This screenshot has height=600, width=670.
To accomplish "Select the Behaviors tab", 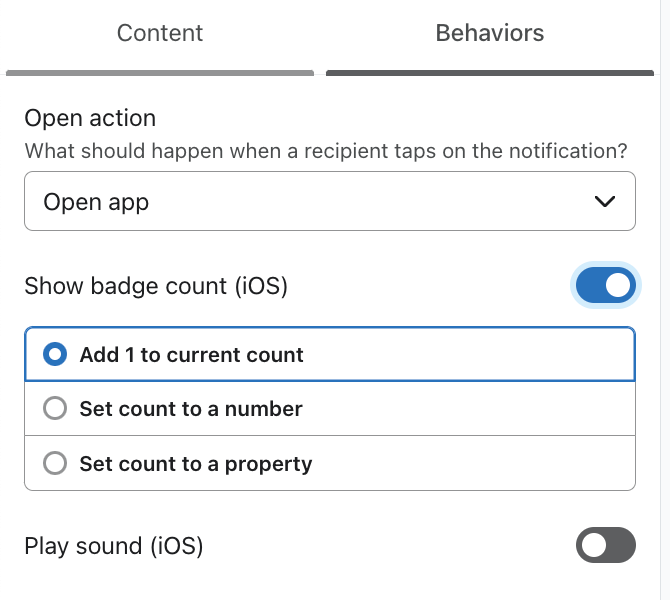I will (x=490, y=33).
